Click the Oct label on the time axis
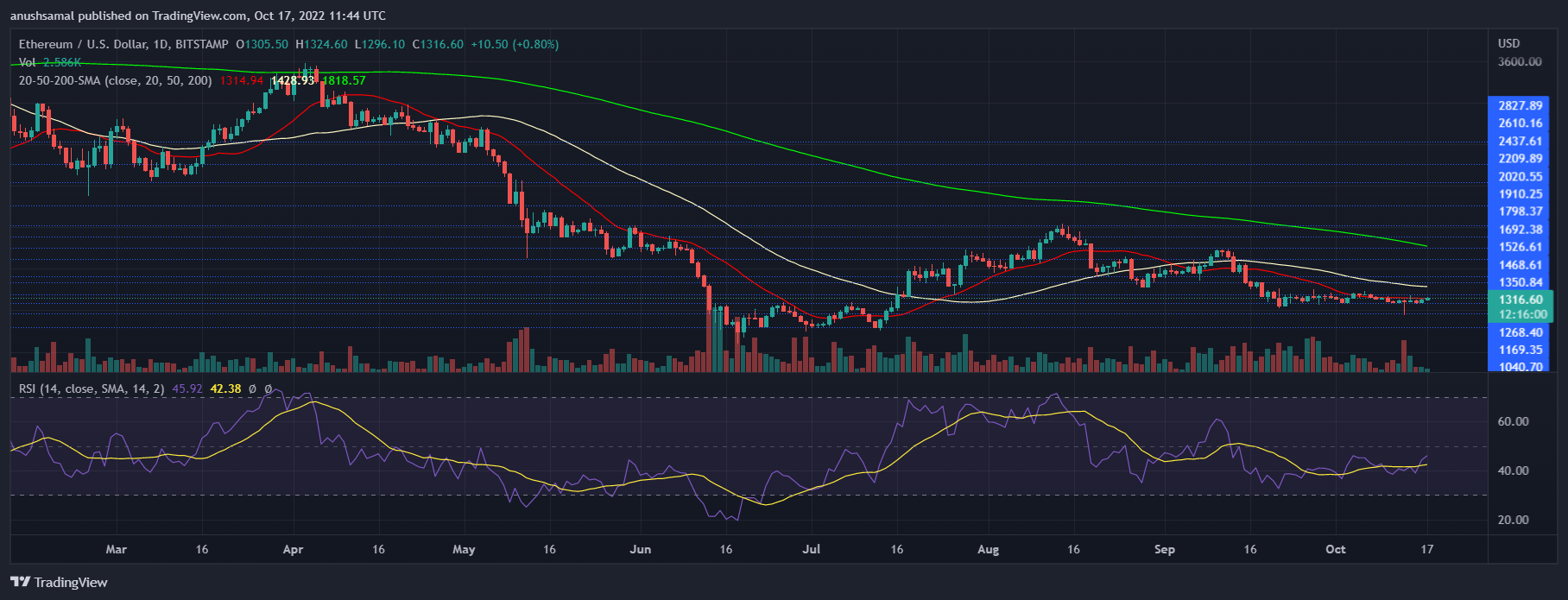Image resolution: width=1568 pixels, height=600 pixels. 1335,549
